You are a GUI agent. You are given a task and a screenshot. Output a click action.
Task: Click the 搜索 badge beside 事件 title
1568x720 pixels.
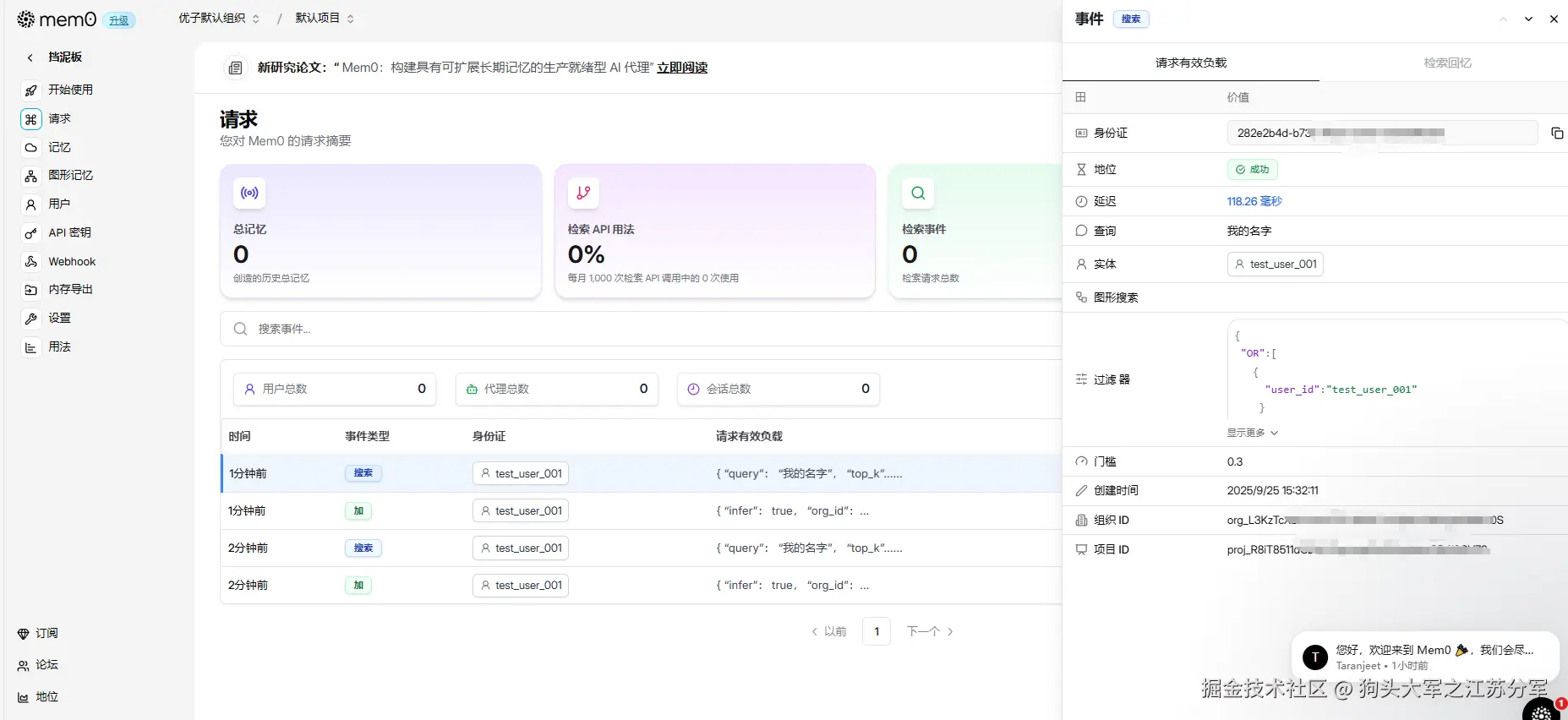(1131, 19)
